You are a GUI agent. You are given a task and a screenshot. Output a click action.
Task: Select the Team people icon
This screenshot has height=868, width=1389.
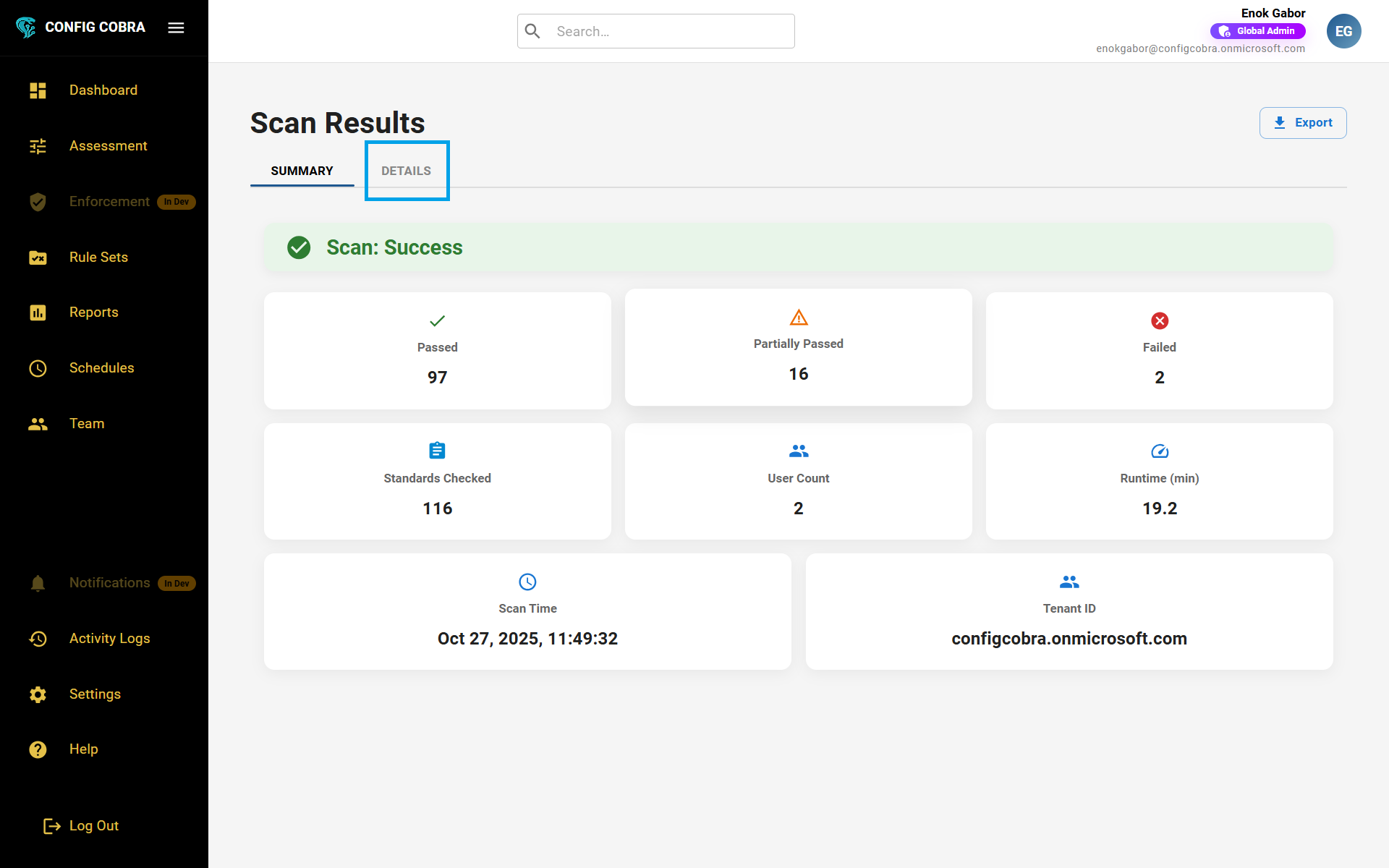pos(38,424)
